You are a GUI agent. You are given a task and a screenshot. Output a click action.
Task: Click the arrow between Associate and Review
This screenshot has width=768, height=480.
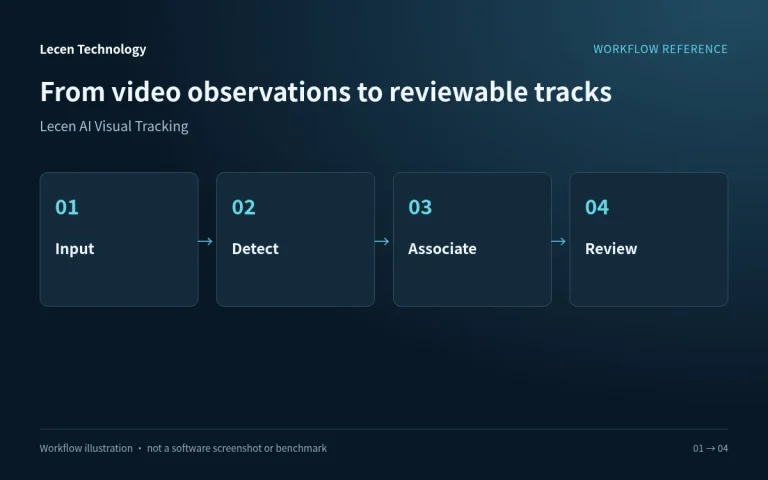tap(559, 241)
